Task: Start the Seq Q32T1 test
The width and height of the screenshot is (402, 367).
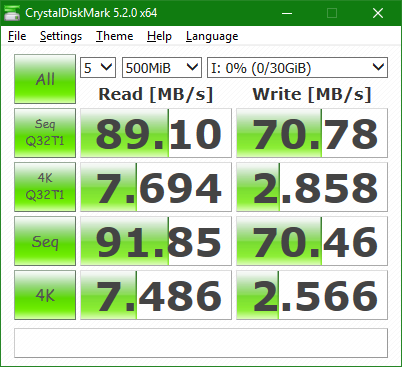Action: pyautogui.click(x=45, y=133)
